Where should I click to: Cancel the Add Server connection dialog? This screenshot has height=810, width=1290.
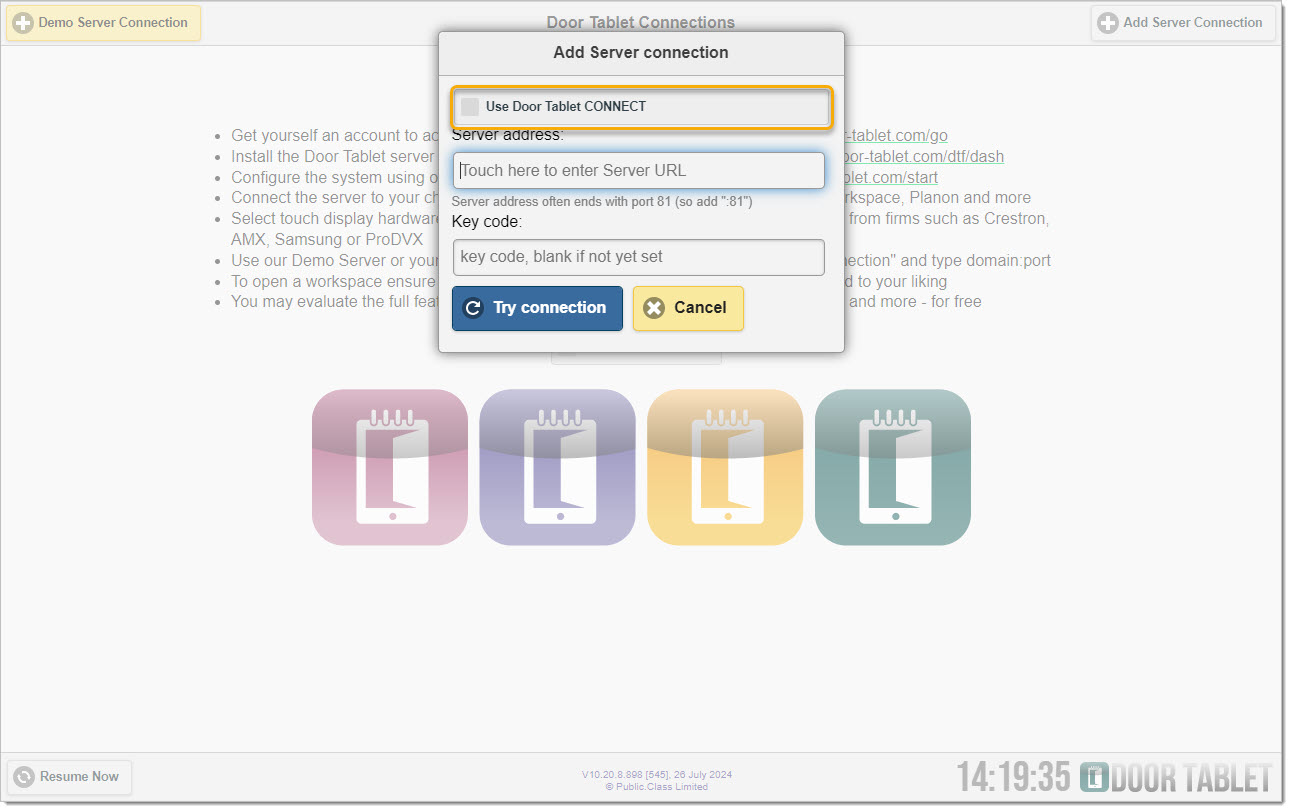[x=688, y=308]
